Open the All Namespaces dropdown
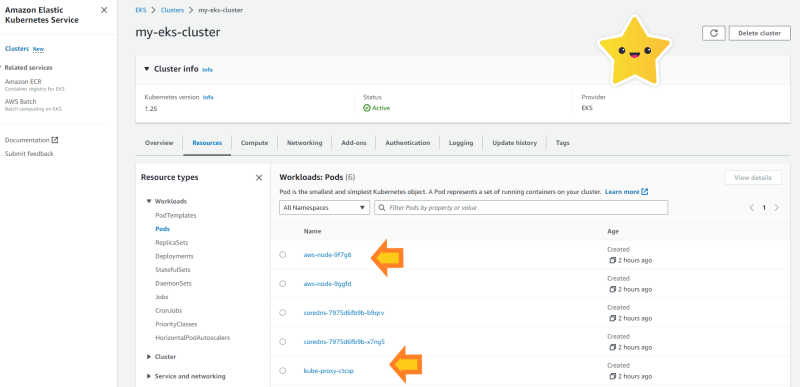The image size is (800, 387). tap(324, 208)
